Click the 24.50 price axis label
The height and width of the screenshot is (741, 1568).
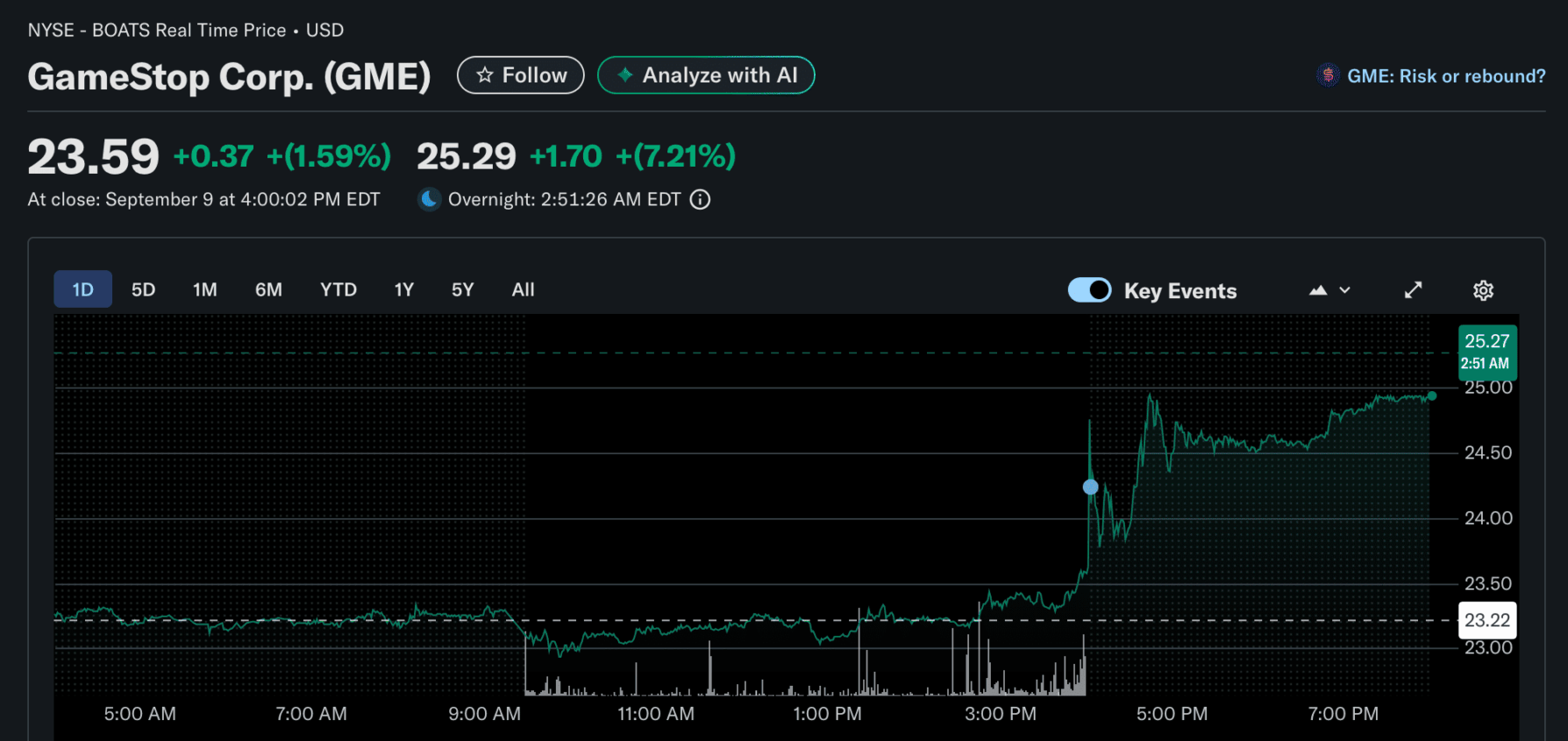point(1488,452)
